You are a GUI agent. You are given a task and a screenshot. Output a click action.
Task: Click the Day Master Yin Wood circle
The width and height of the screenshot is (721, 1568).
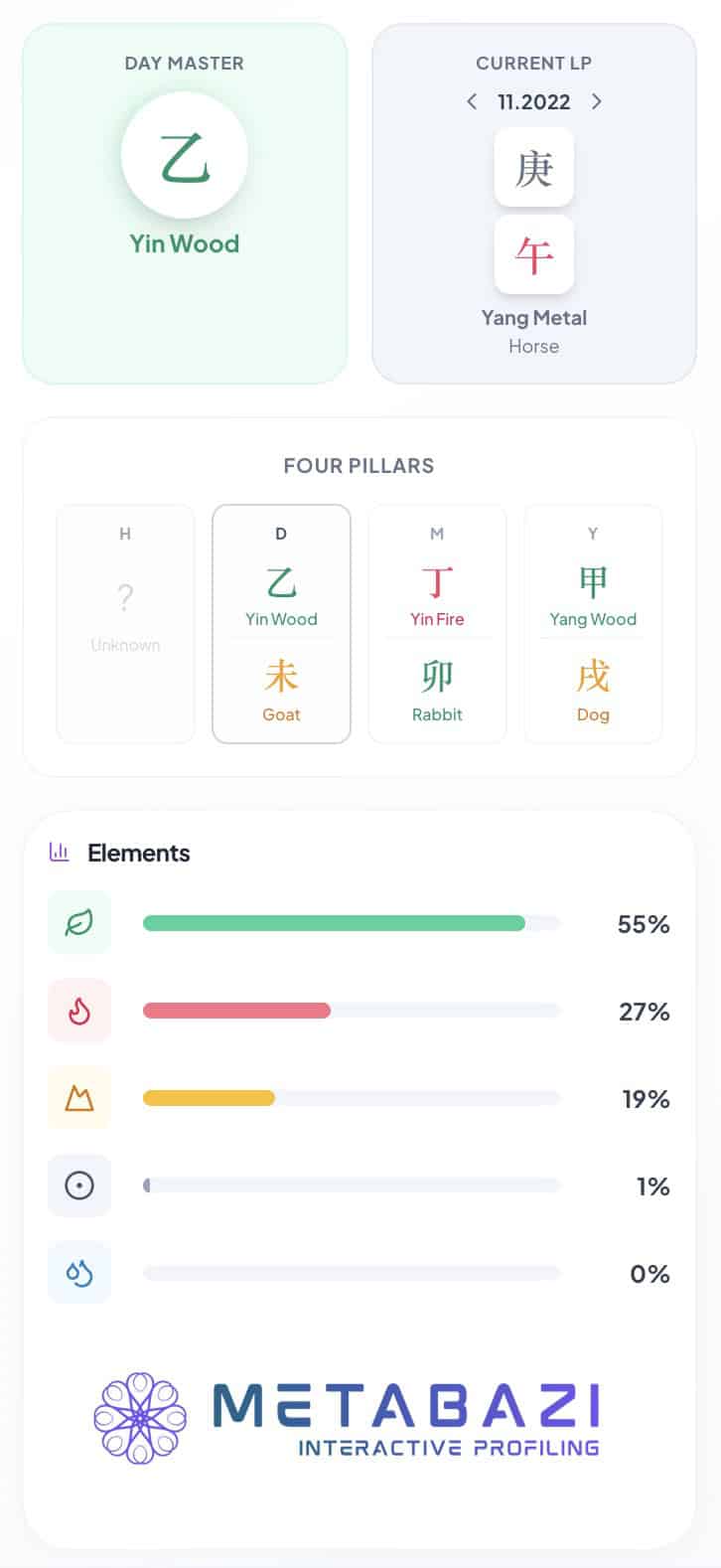(185, 157)
